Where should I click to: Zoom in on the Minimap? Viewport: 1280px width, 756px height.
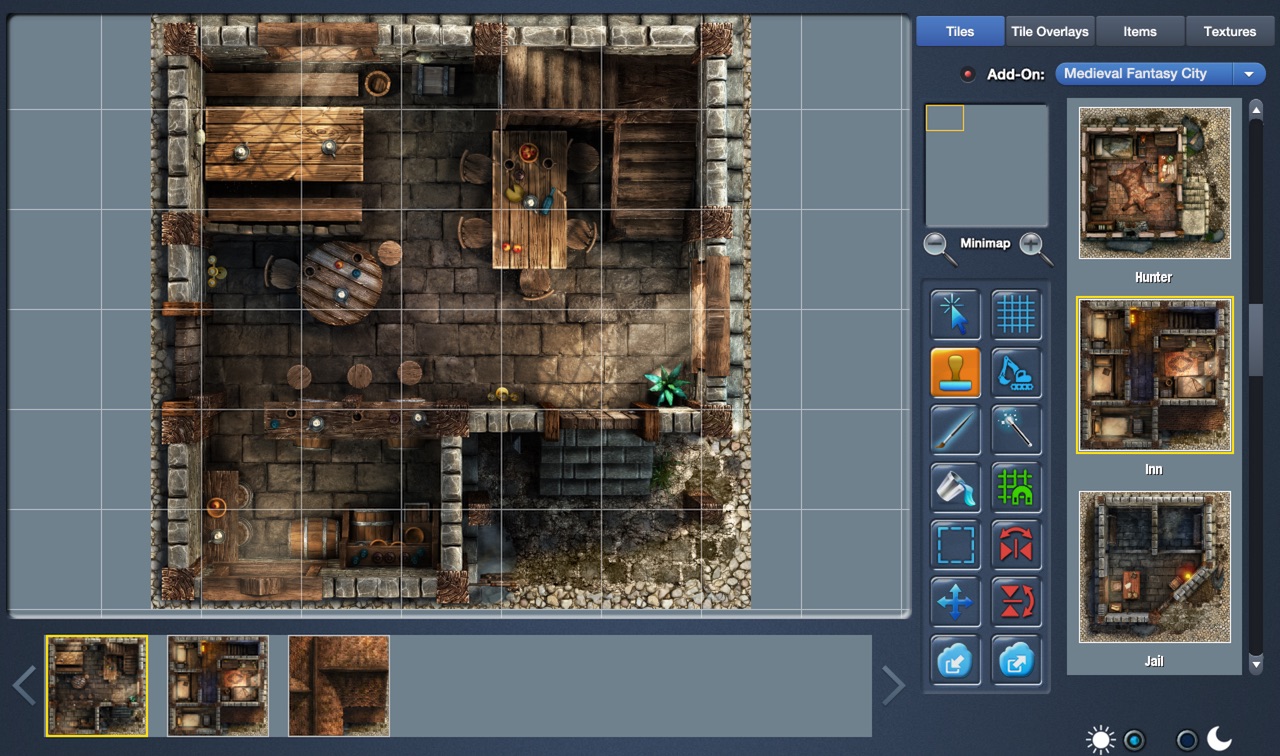(1031, 245)
